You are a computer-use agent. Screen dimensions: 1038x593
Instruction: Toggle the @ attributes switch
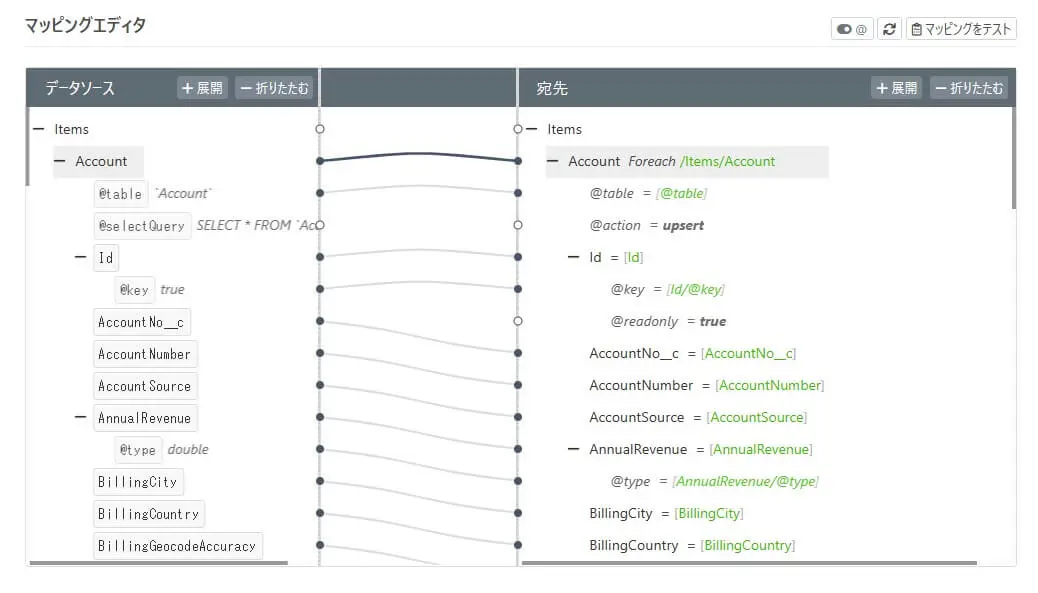pyautogui.click(x=852, y=29)
